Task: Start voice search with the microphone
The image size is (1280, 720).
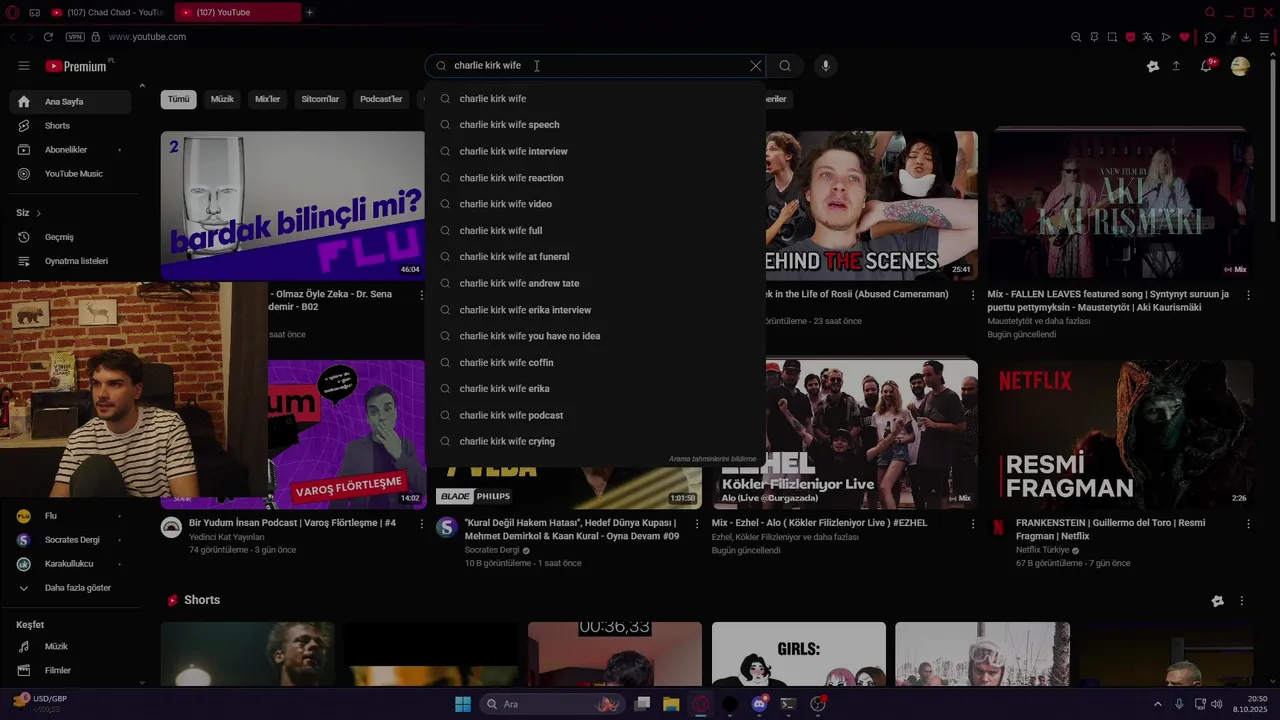Action: 825,66
